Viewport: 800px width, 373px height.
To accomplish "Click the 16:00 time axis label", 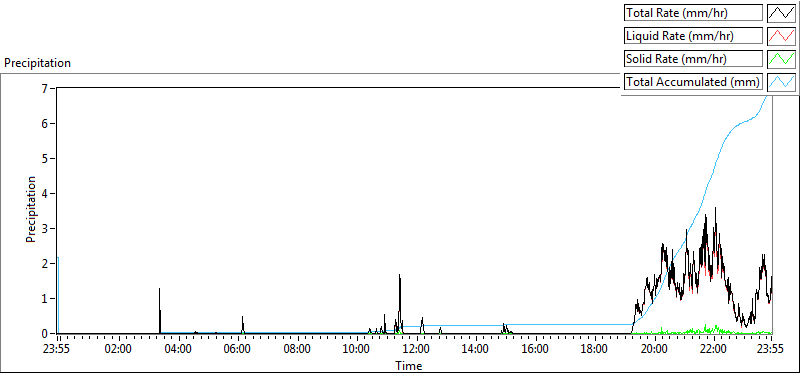I will 535,350.
